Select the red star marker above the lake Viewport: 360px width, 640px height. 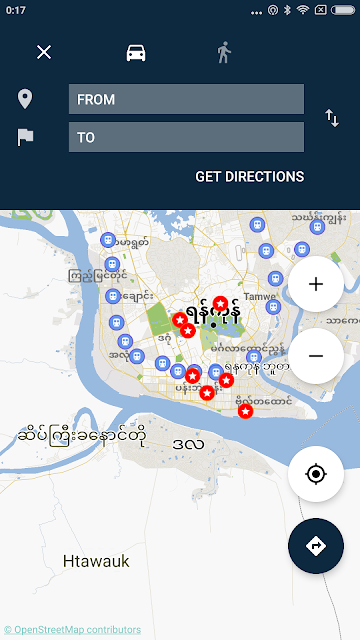coord(220,304)
